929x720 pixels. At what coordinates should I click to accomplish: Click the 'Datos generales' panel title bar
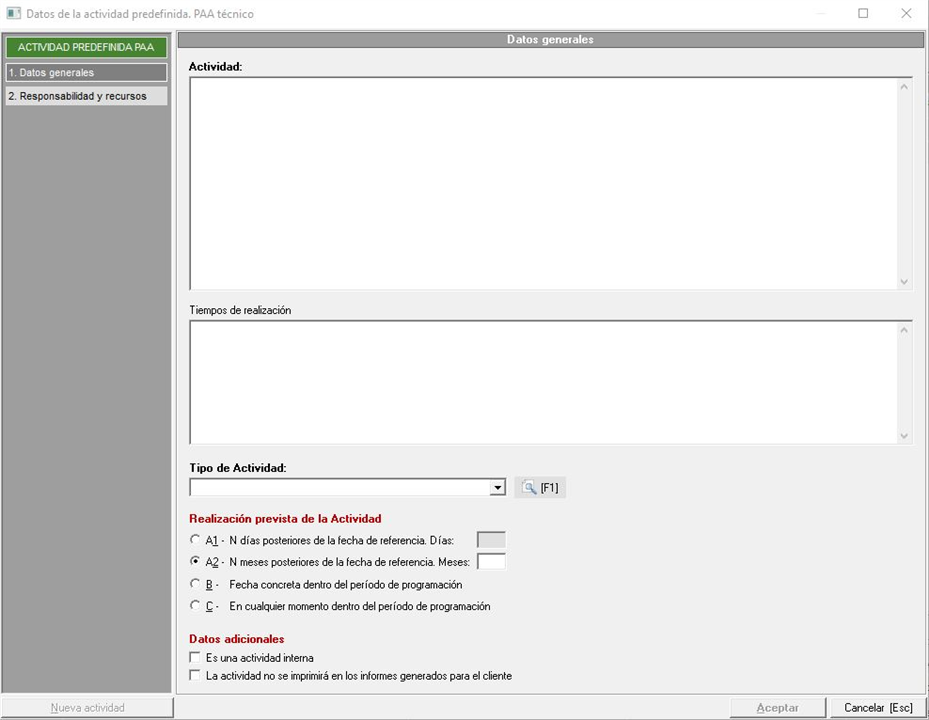tap(550, 40)
